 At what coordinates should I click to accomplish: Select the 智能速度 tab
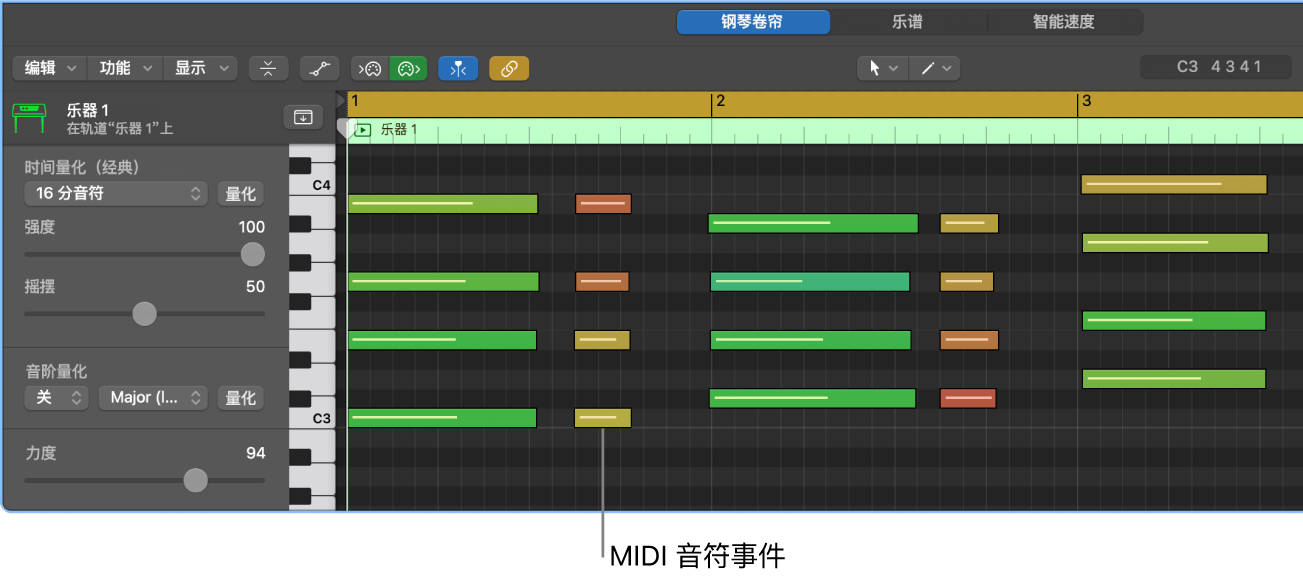pos(1064,22)
